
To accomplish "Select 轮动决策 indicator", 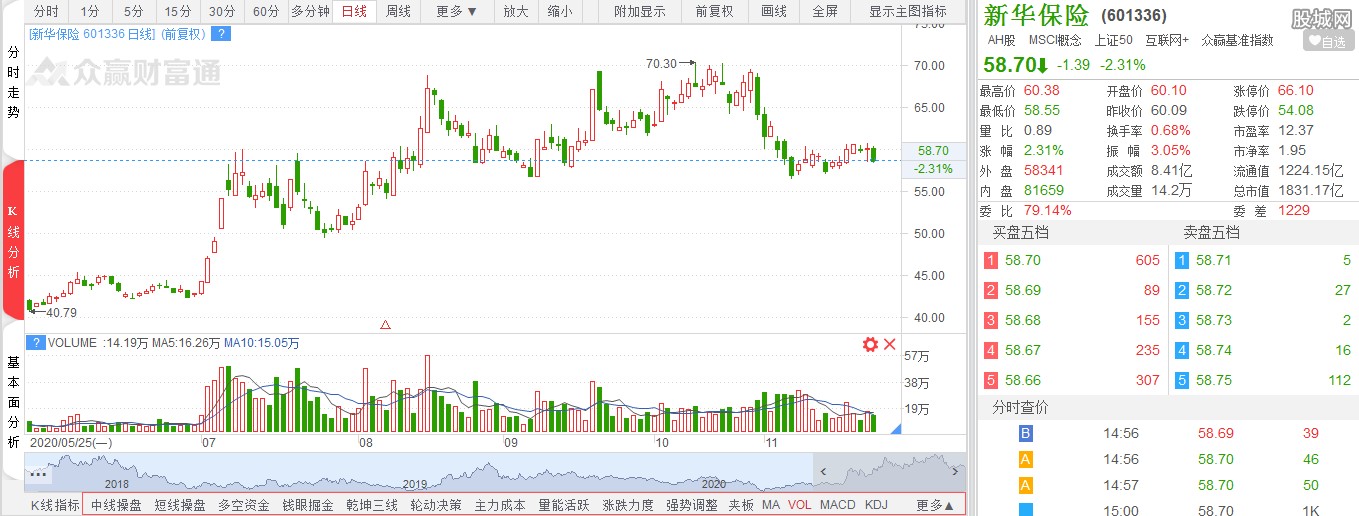I will (436, 505).
